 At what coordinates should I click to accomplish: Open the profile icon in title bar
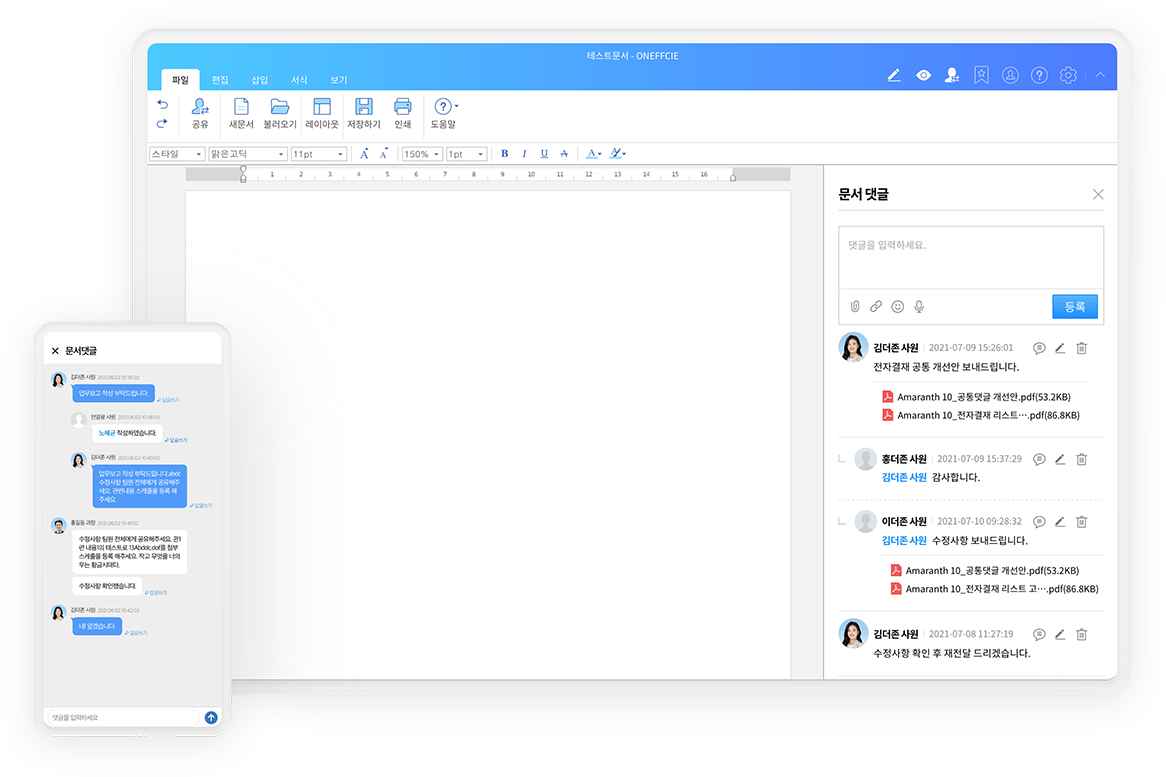tap(1010, 75)
